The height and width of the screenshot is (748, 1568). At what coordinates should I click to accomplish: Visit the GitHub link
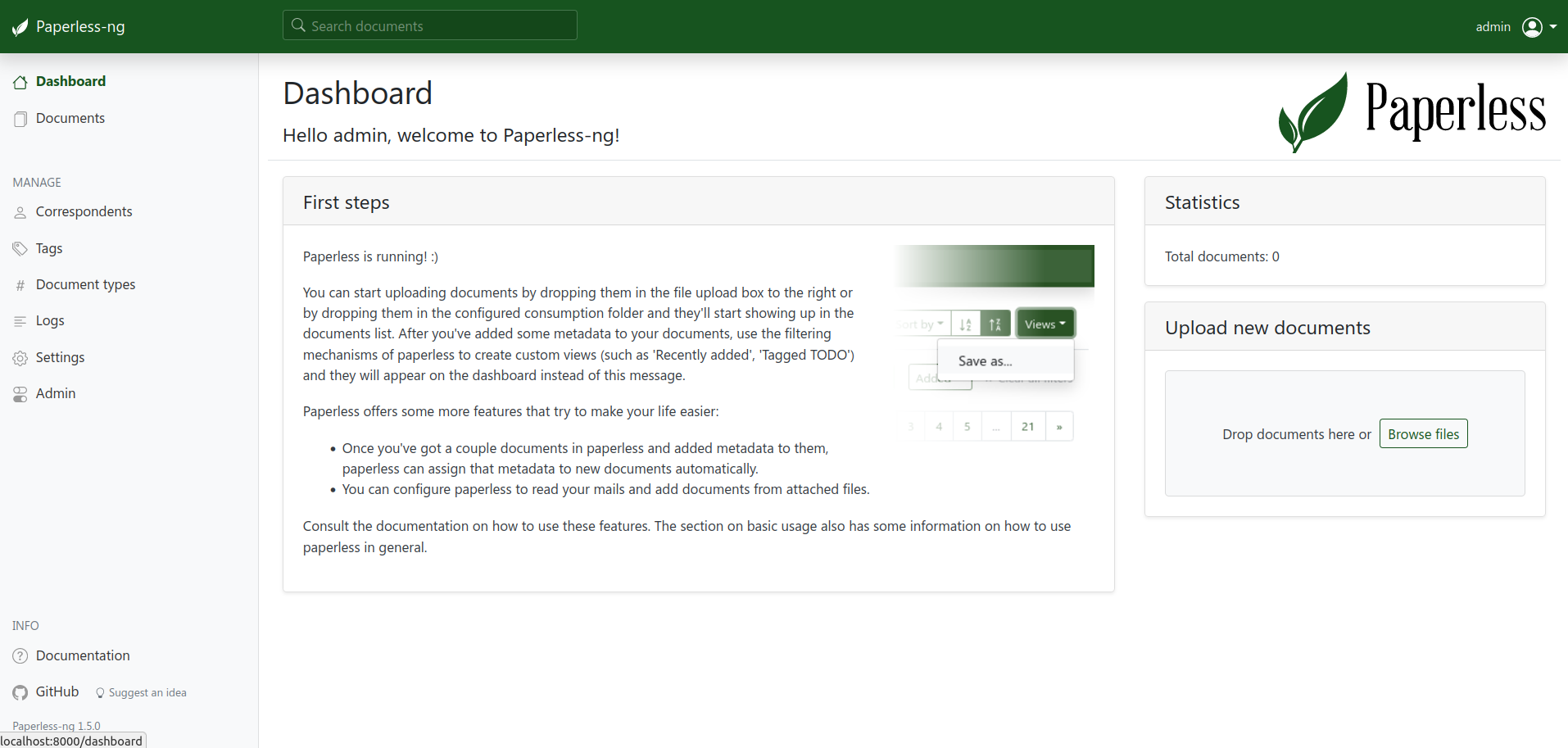57,691
